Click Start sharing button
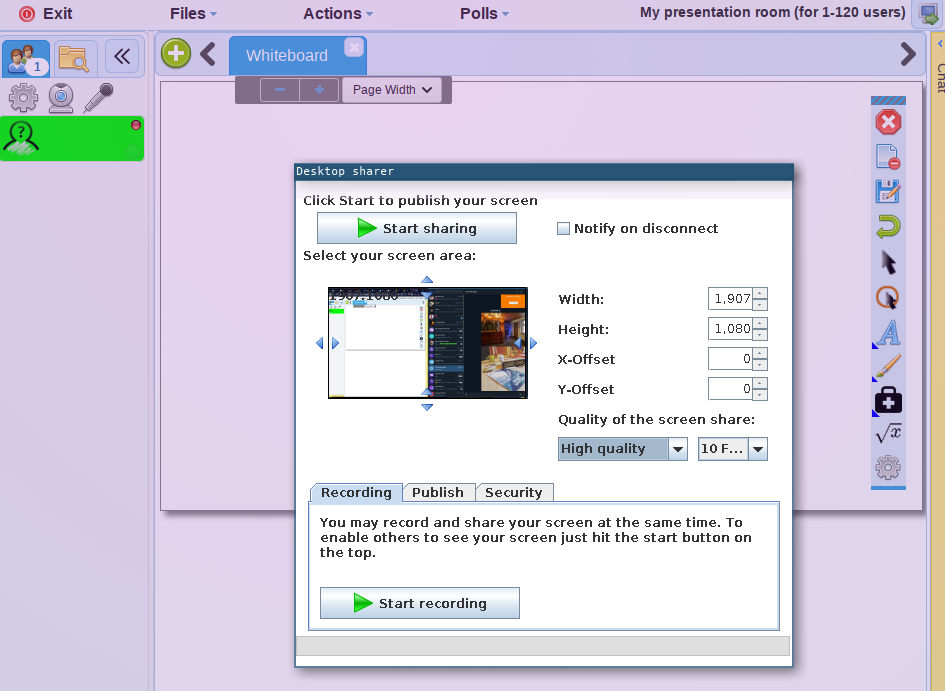 point(417,228)
